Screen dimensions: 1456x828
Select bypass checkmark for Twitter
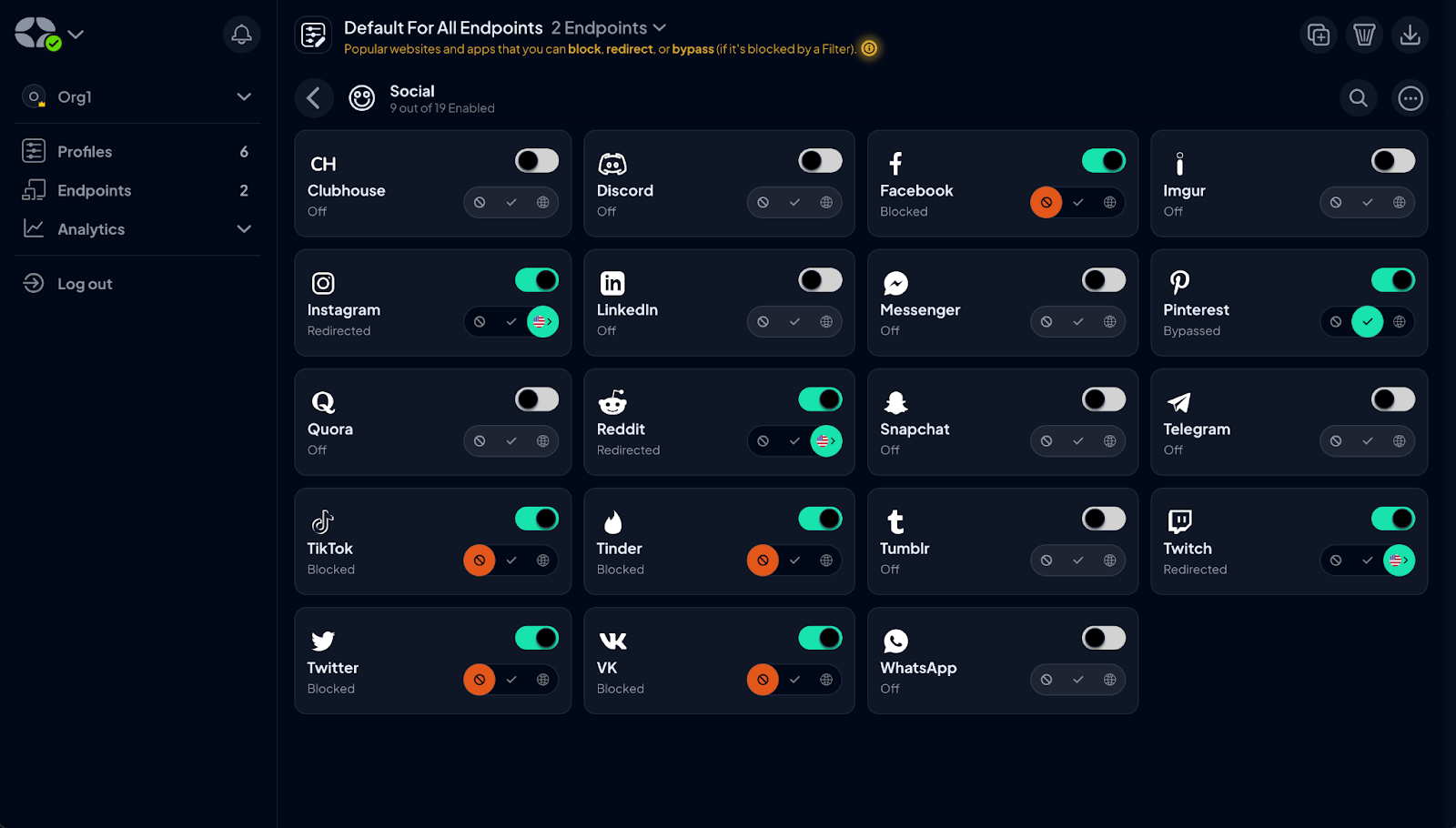pyautogui.click(x=511, y=679)
